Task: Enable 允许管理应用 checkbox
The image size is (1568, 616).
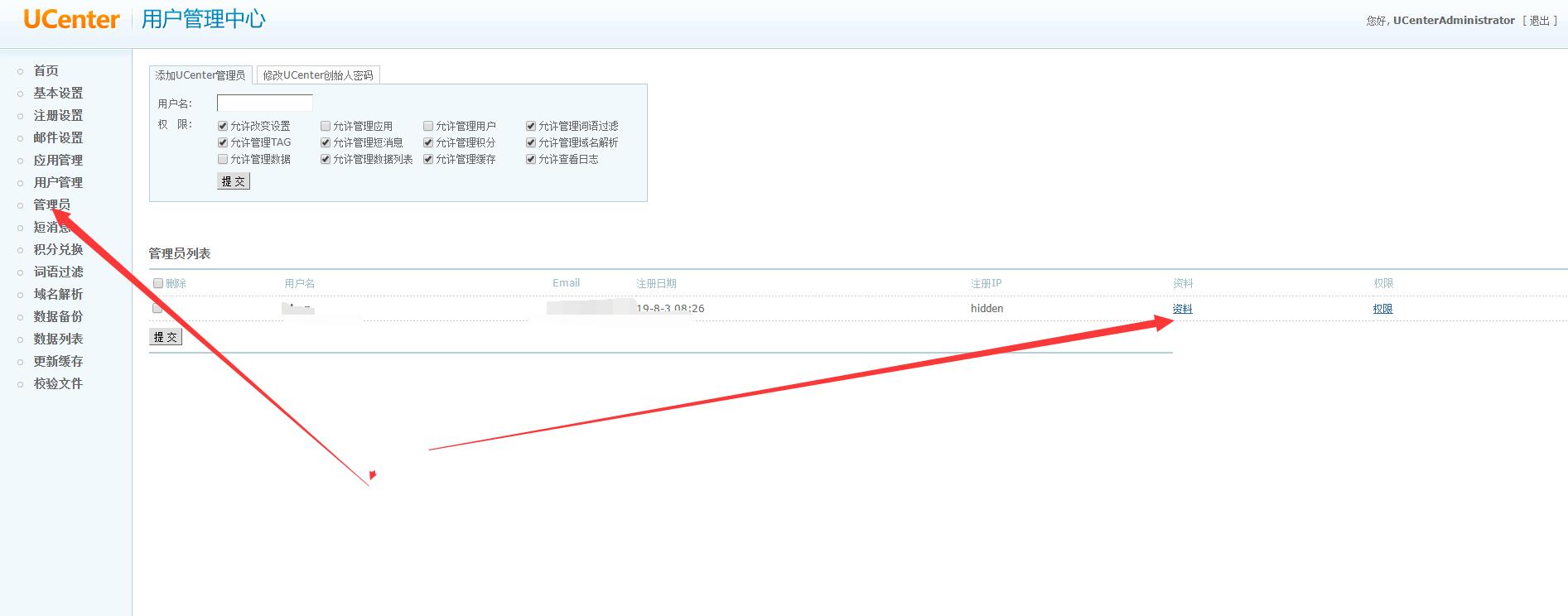Action: (x=326, y=126)
